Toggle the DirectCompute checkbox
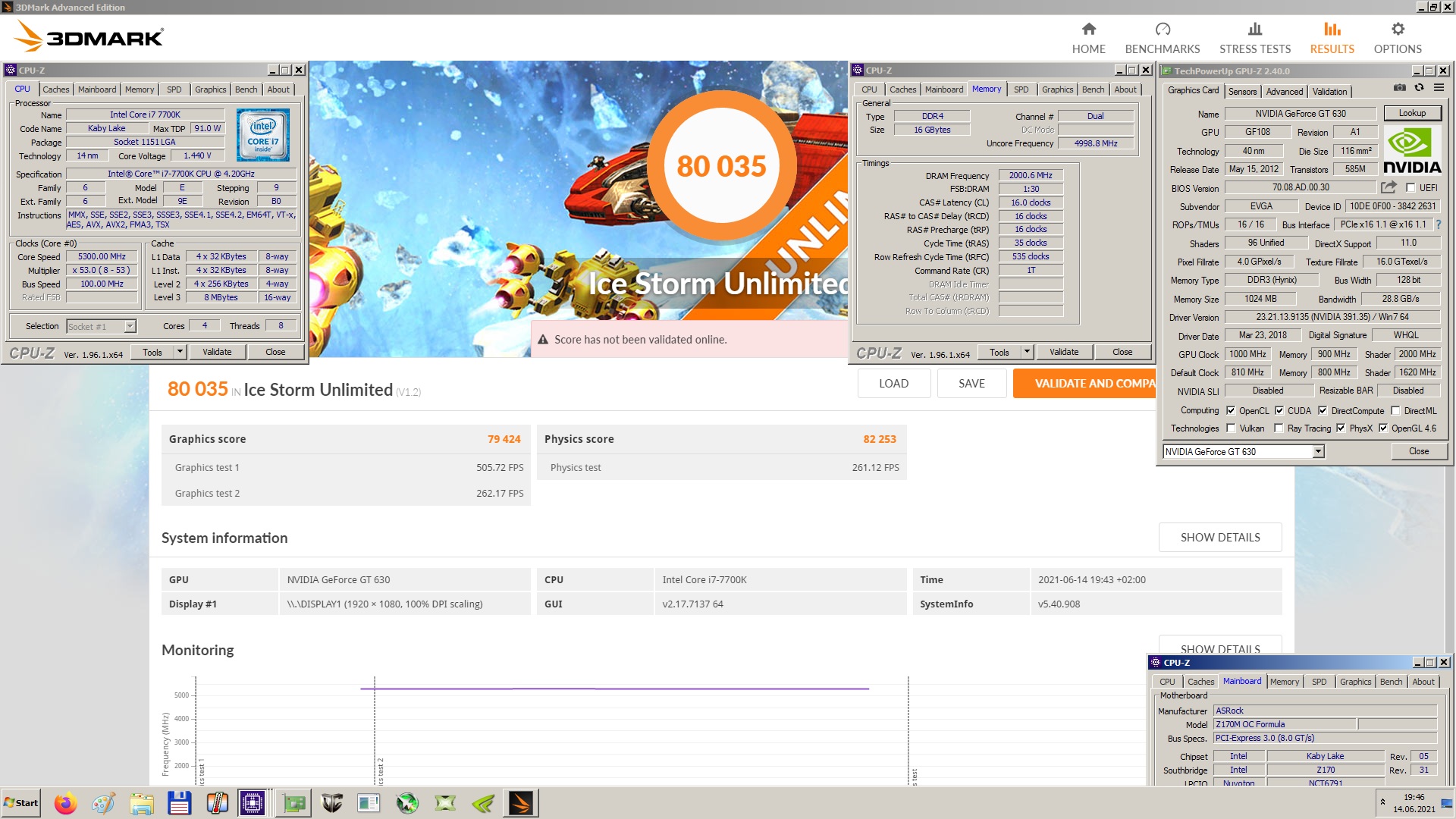This screenshot has width=1456, height=819. [1323, 410]
